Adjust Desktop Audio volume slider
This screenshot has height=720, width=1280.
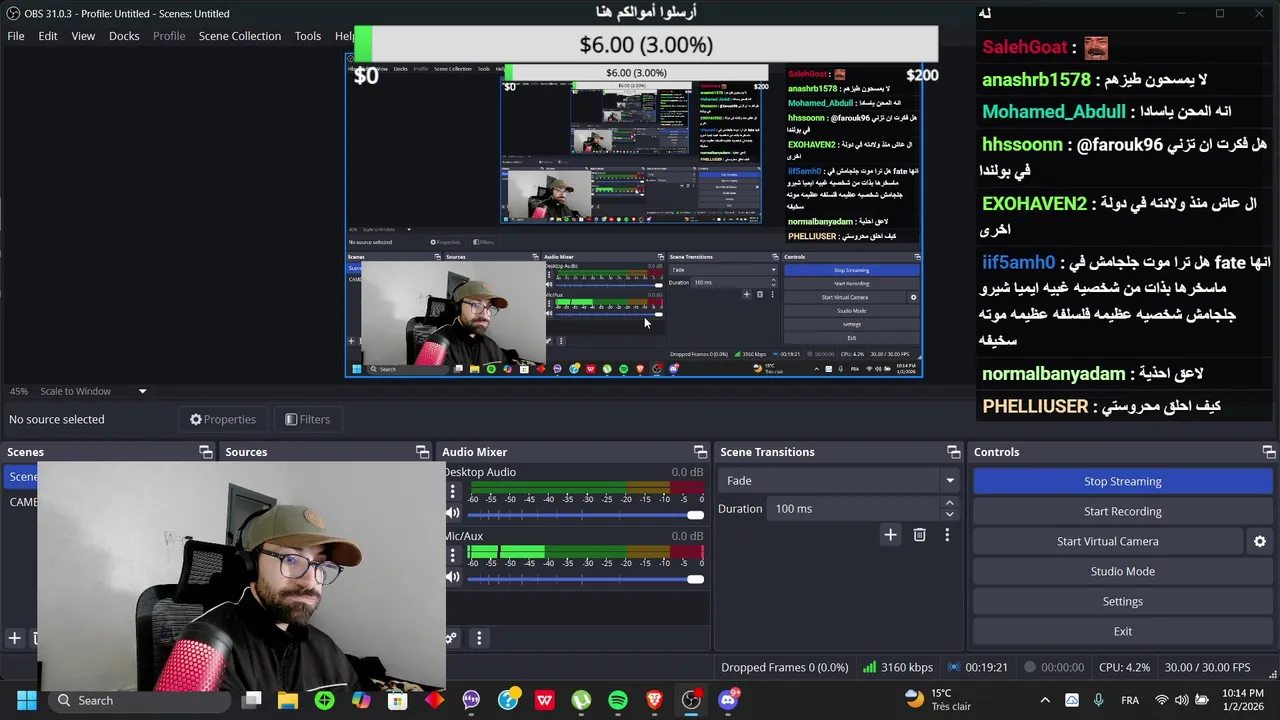coord(586,514)
